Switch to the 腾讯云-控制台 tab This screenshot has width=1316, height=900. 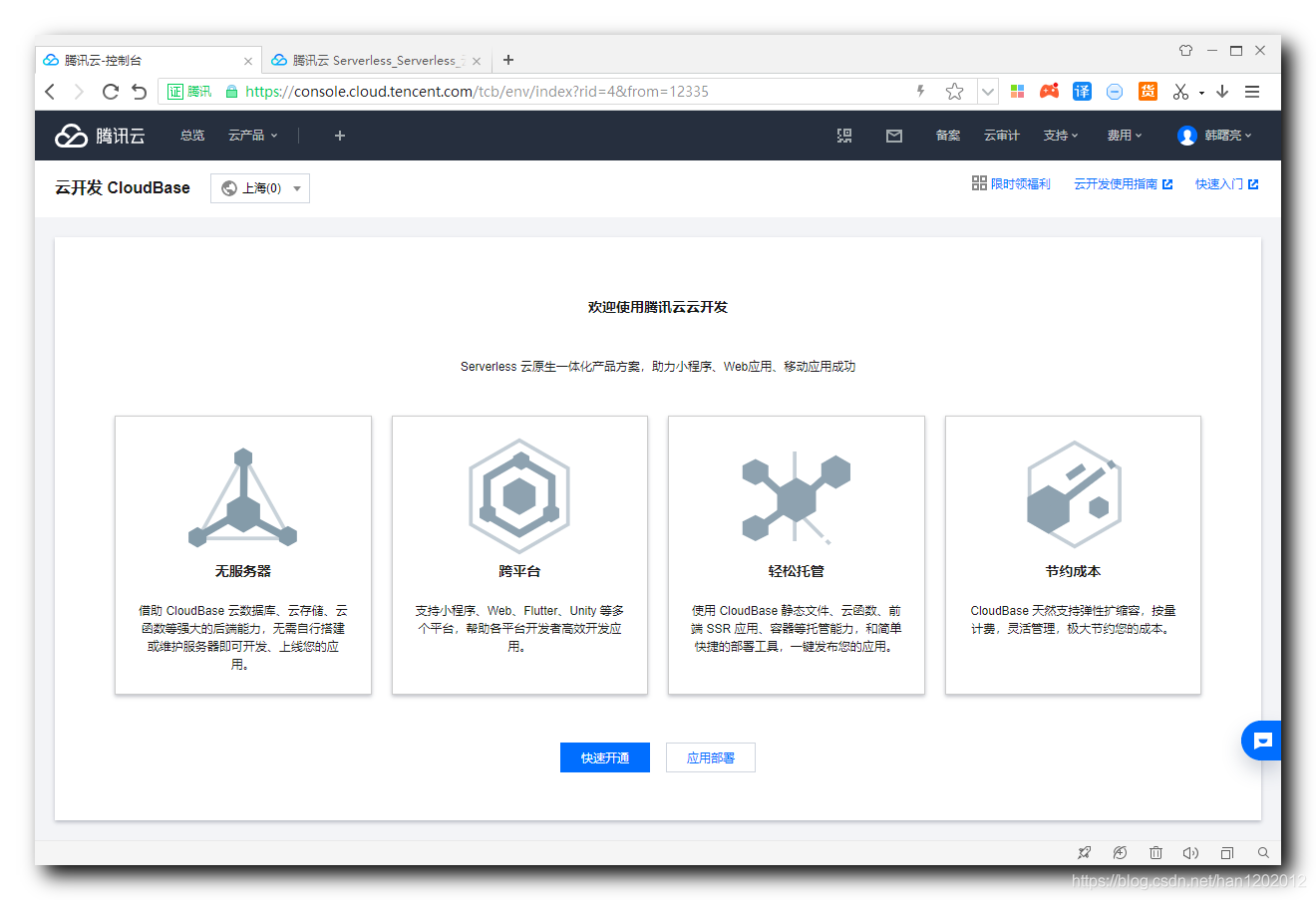(x=148, y=61)
